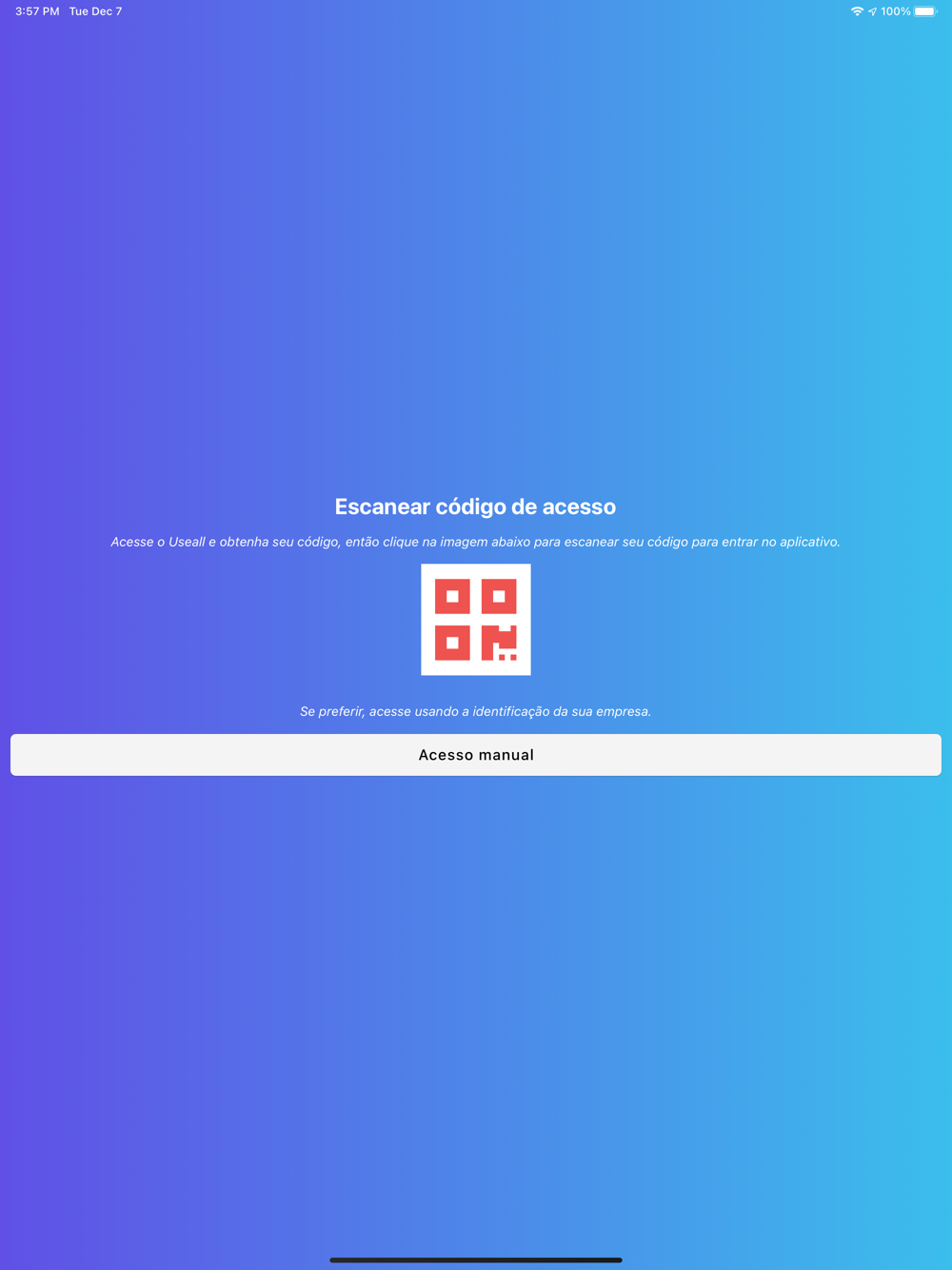Tap the Wi-Fi status icon
The height and width of the screenshot is (1270, 952).
coord(857,11)
